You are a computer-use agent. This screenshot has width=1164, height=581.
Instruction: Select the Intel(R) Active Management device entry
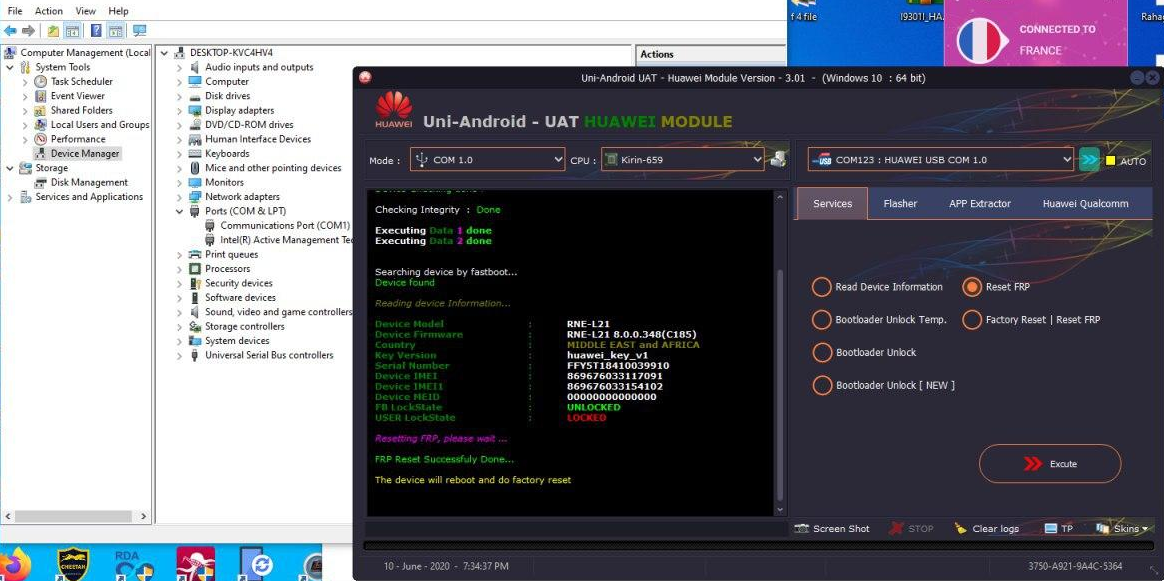point(280,240)
